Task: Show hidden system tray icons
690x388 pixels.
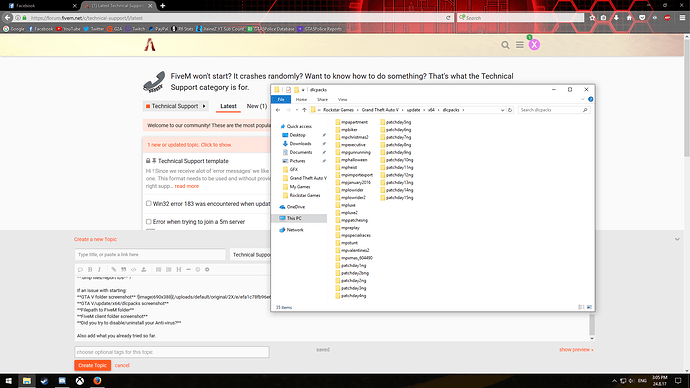Action: click(614, 381)
